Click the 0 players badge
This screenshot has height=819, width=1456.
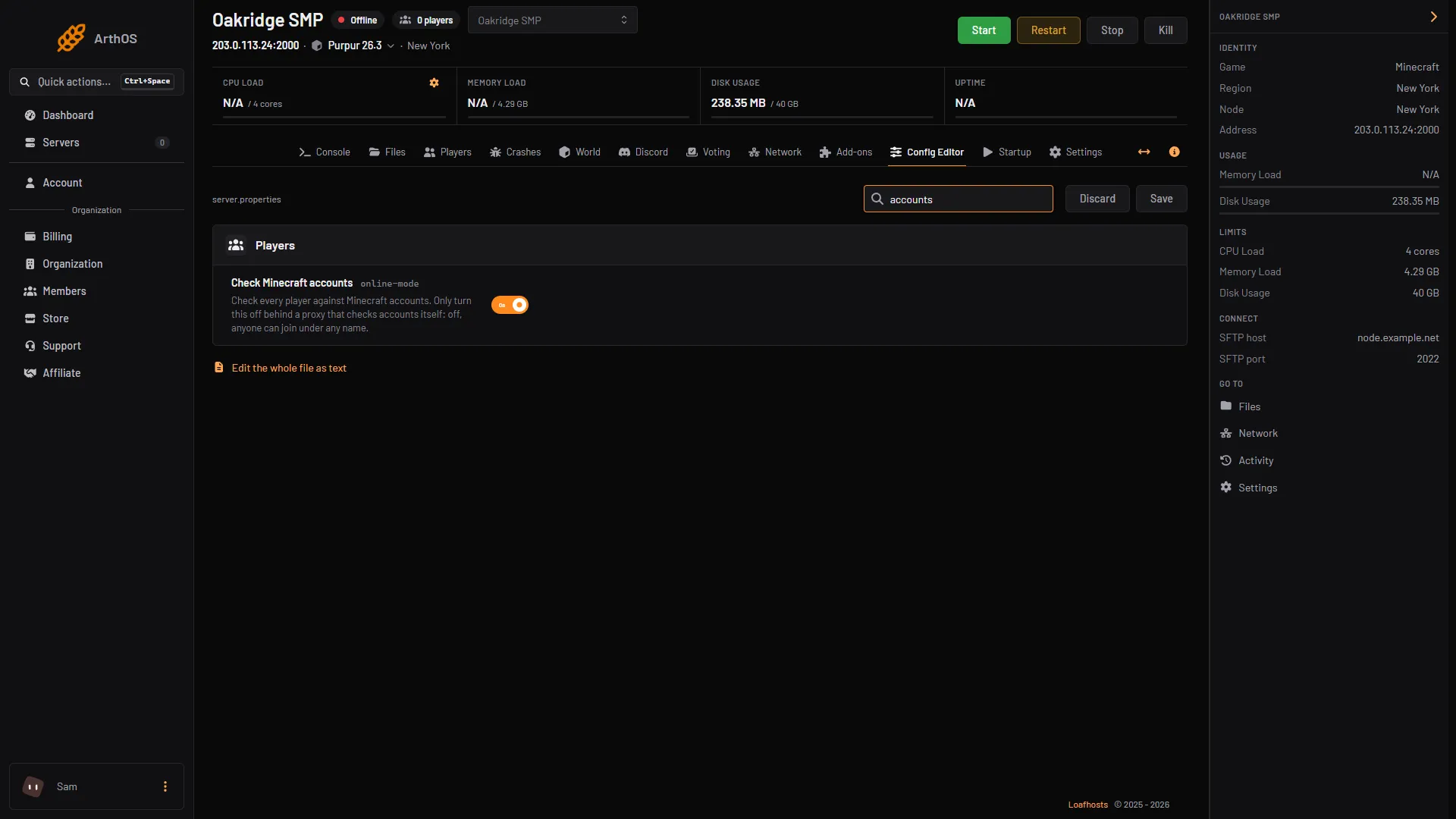pos(426,20)
